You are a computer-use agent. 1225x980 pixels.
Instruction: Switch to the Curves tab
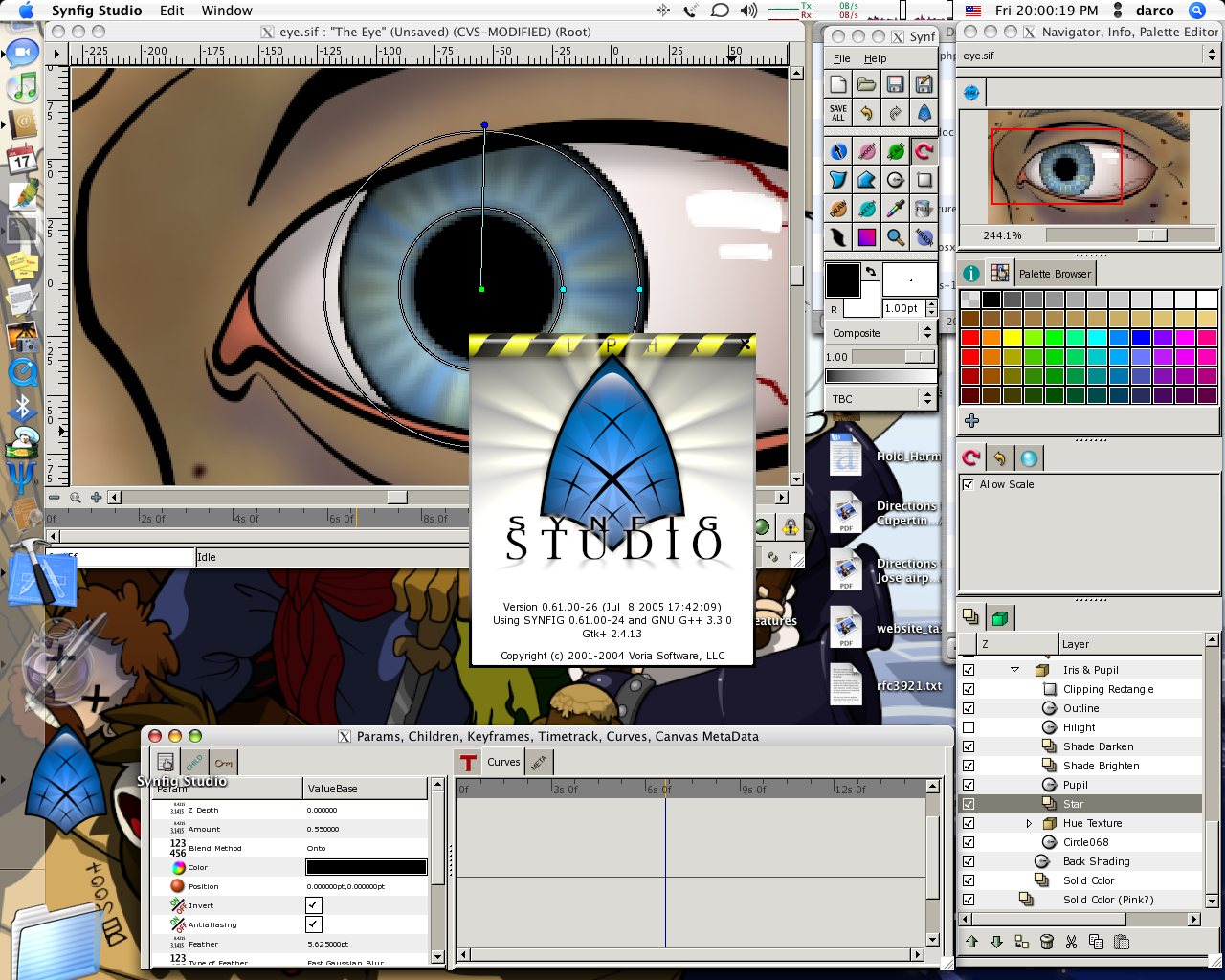503,762
